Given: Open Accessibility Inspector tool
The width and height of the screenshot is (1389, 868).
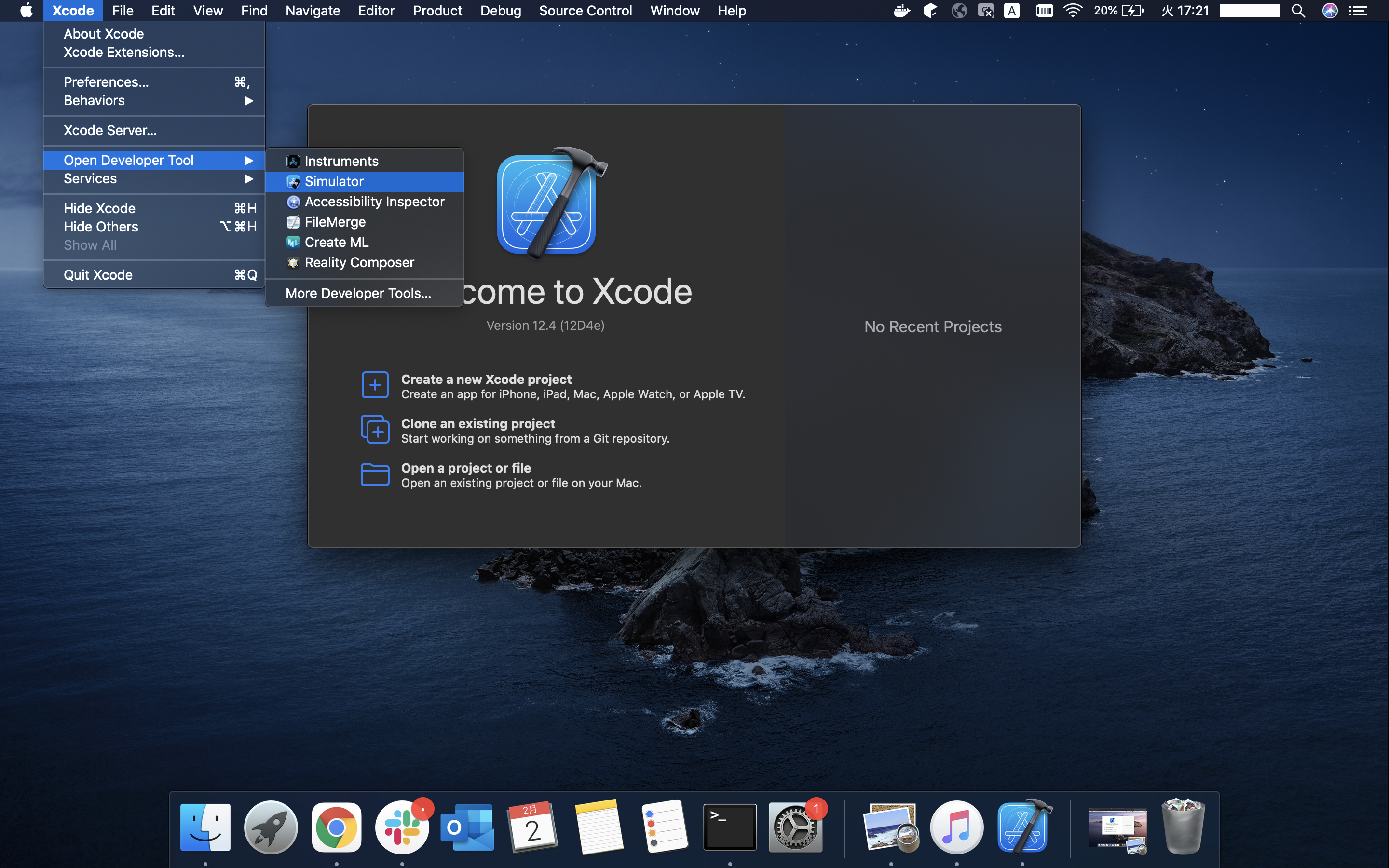Looking at the screenshot, I should click(365, 202).
